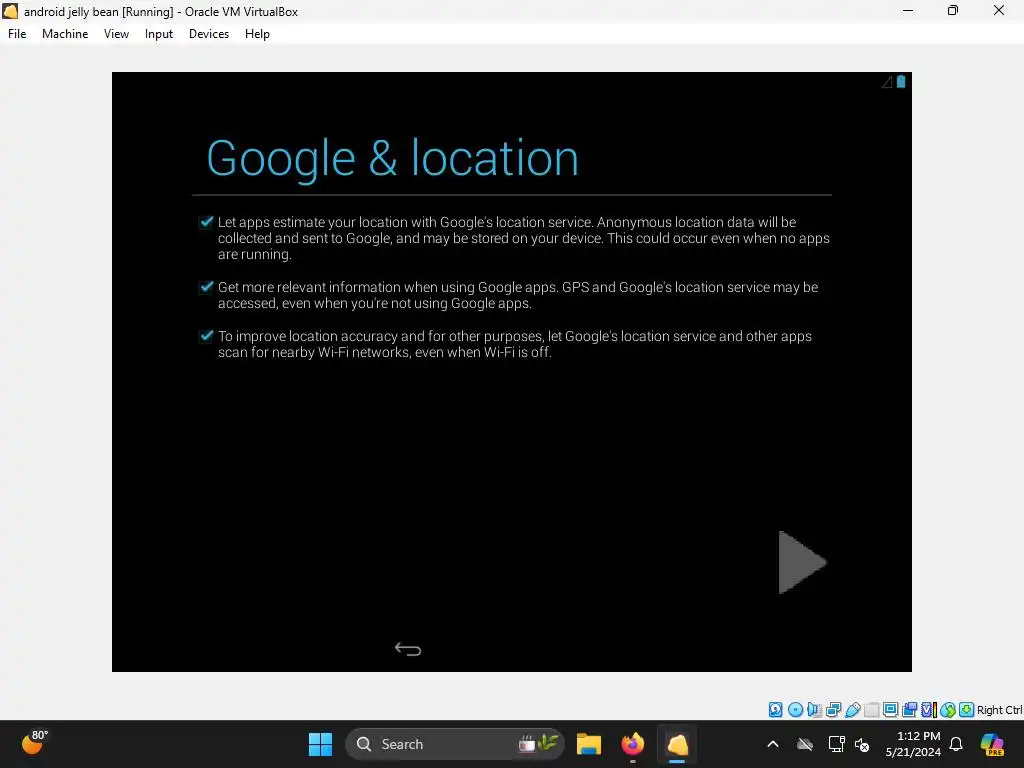
Task: Open the View menu
Action: point(116,34)
